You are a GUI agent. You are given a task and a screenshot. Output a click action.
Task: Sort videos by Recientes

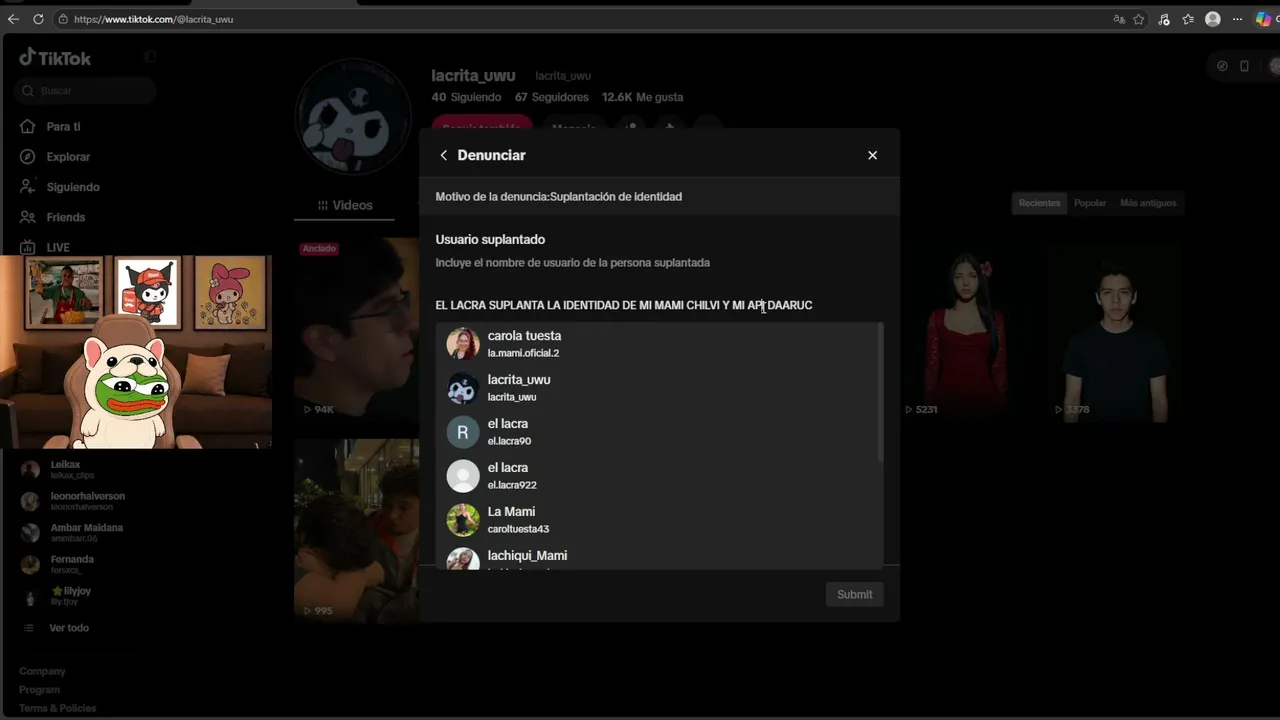1039,203
